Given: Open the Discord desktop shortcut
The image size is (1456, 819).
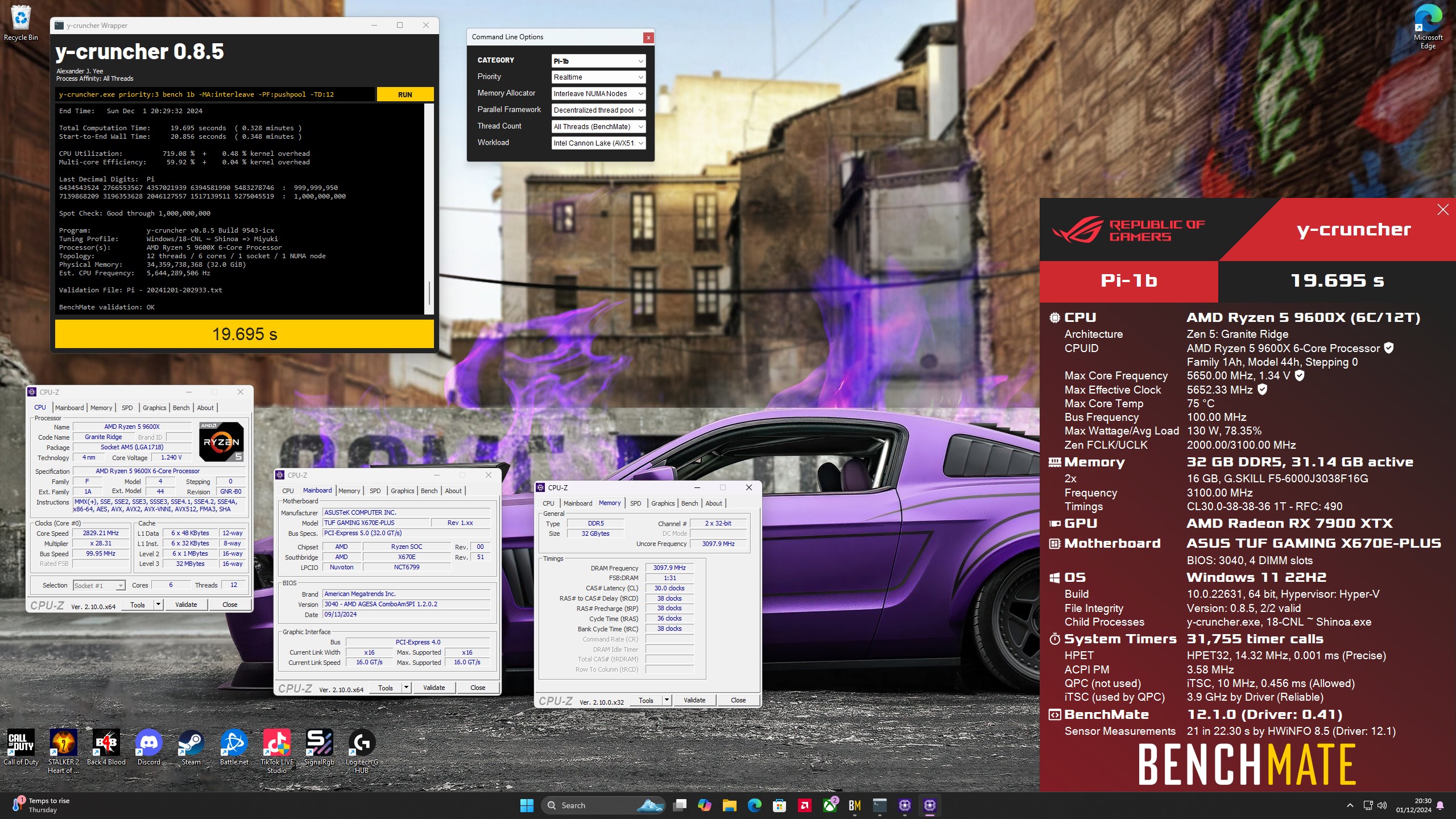Looking at the screenshot, I should click(x=149, y=747).
